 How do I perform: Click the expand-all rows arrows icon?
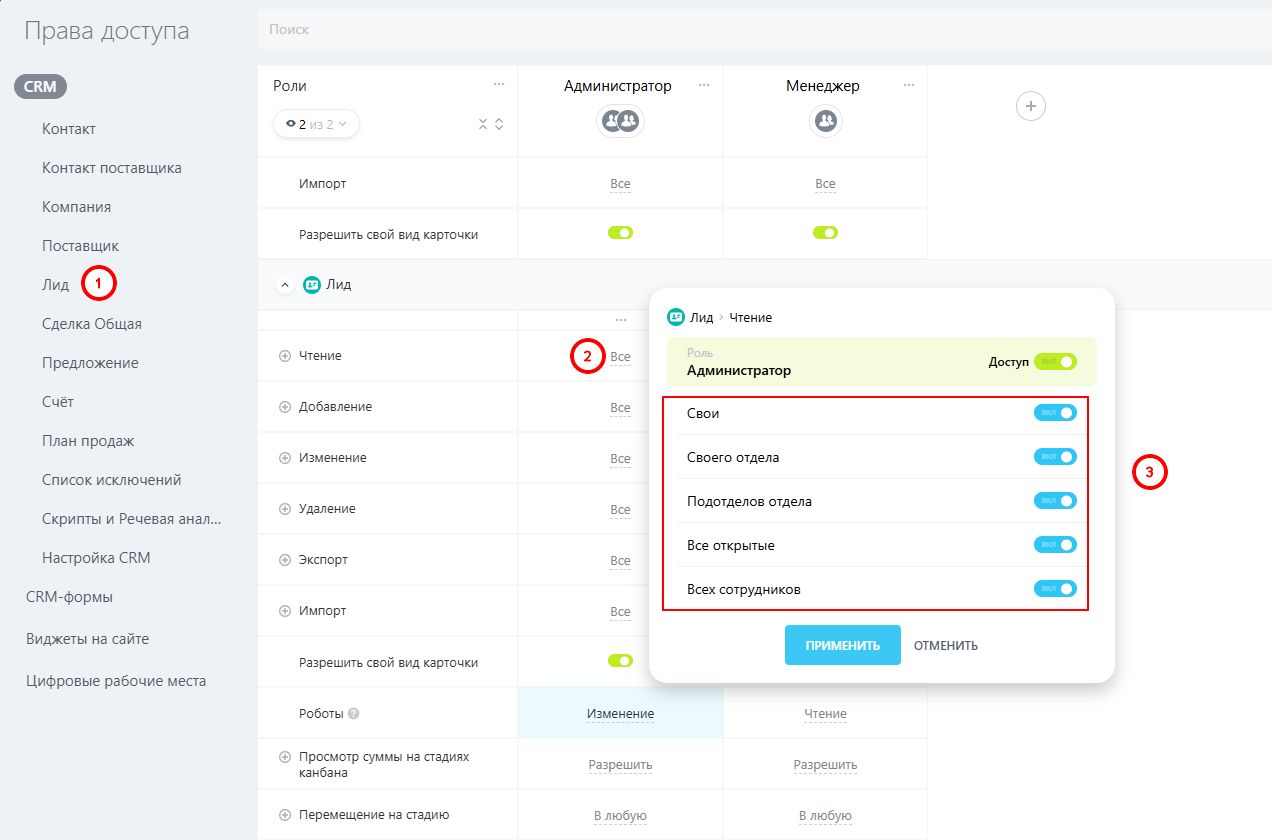tap(499, 124)
